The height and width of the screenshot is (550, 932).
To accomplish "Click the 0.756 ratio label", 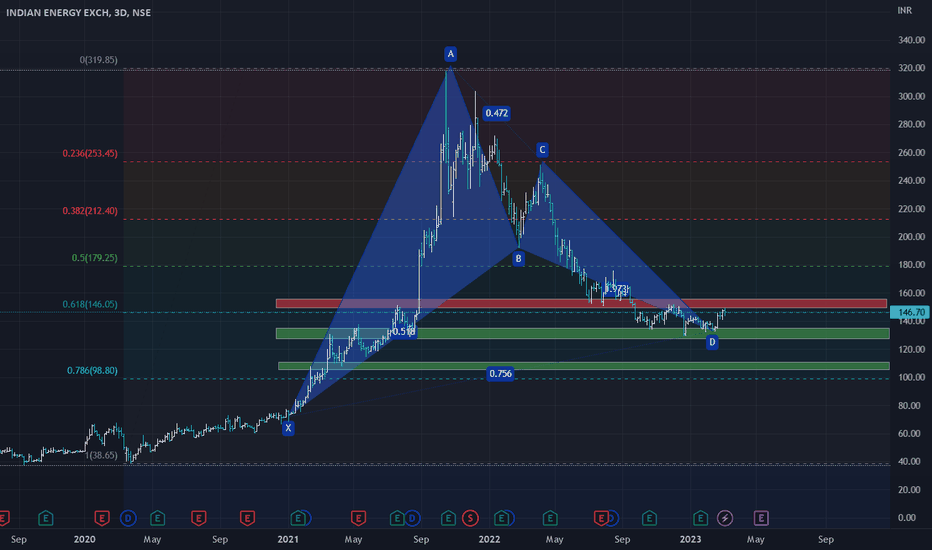I will (500, 374).
